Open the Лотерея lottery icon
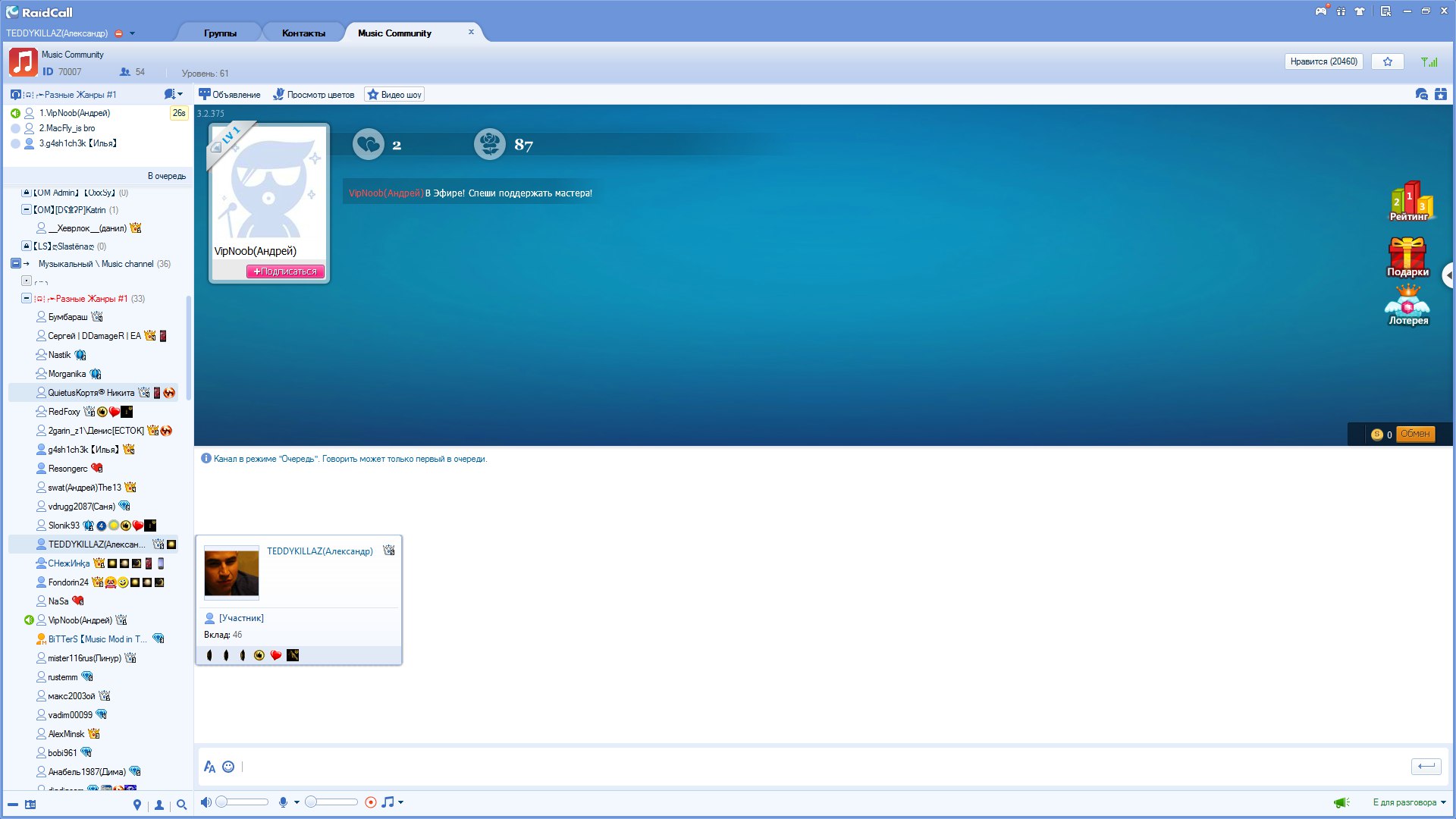Image resolution: width=1456 pixels, height=819 pixels. 1407,305
